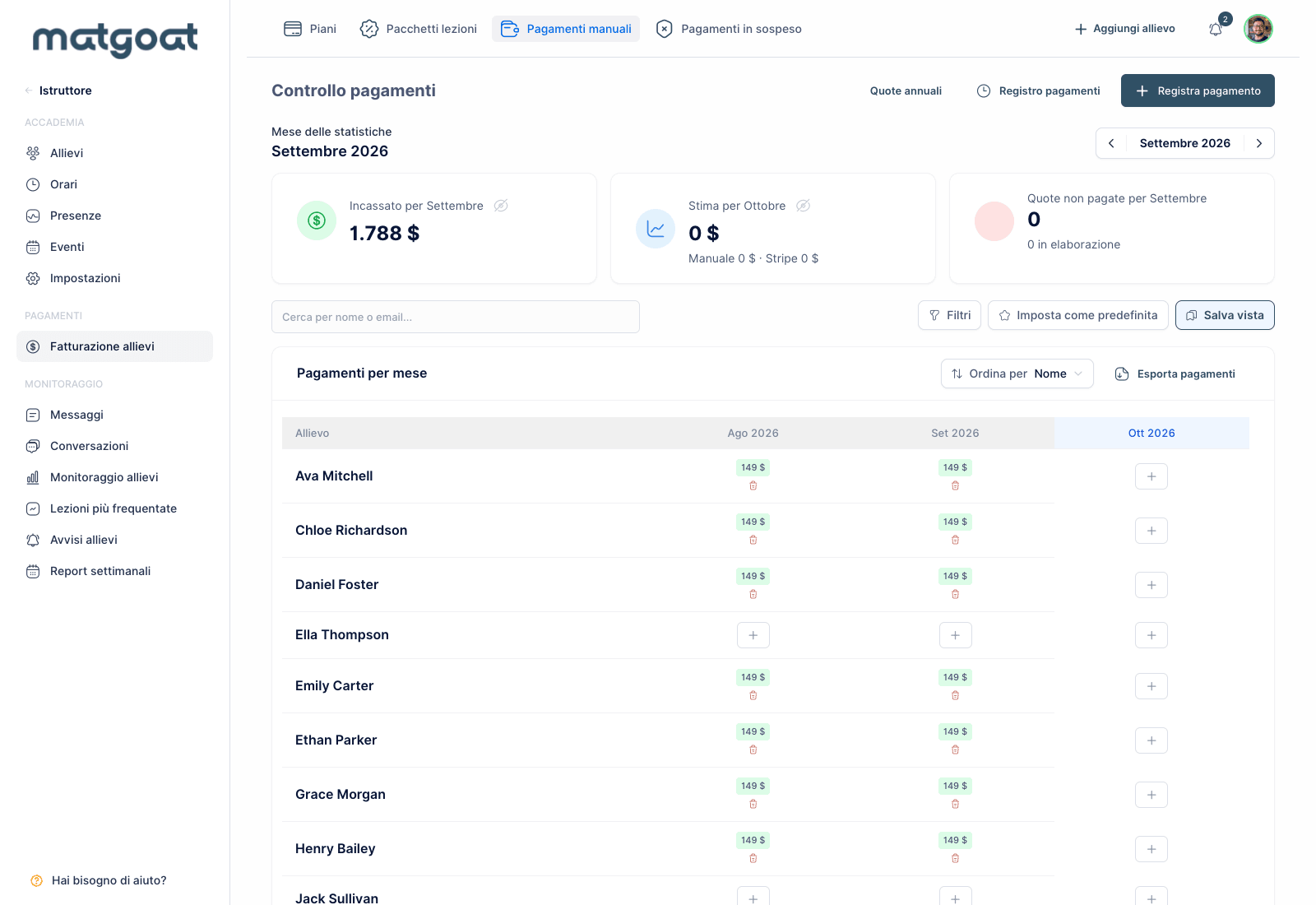Screen dimensions: 1316x905
Task: Go back via Istruttore arrow
Action: 29,90
